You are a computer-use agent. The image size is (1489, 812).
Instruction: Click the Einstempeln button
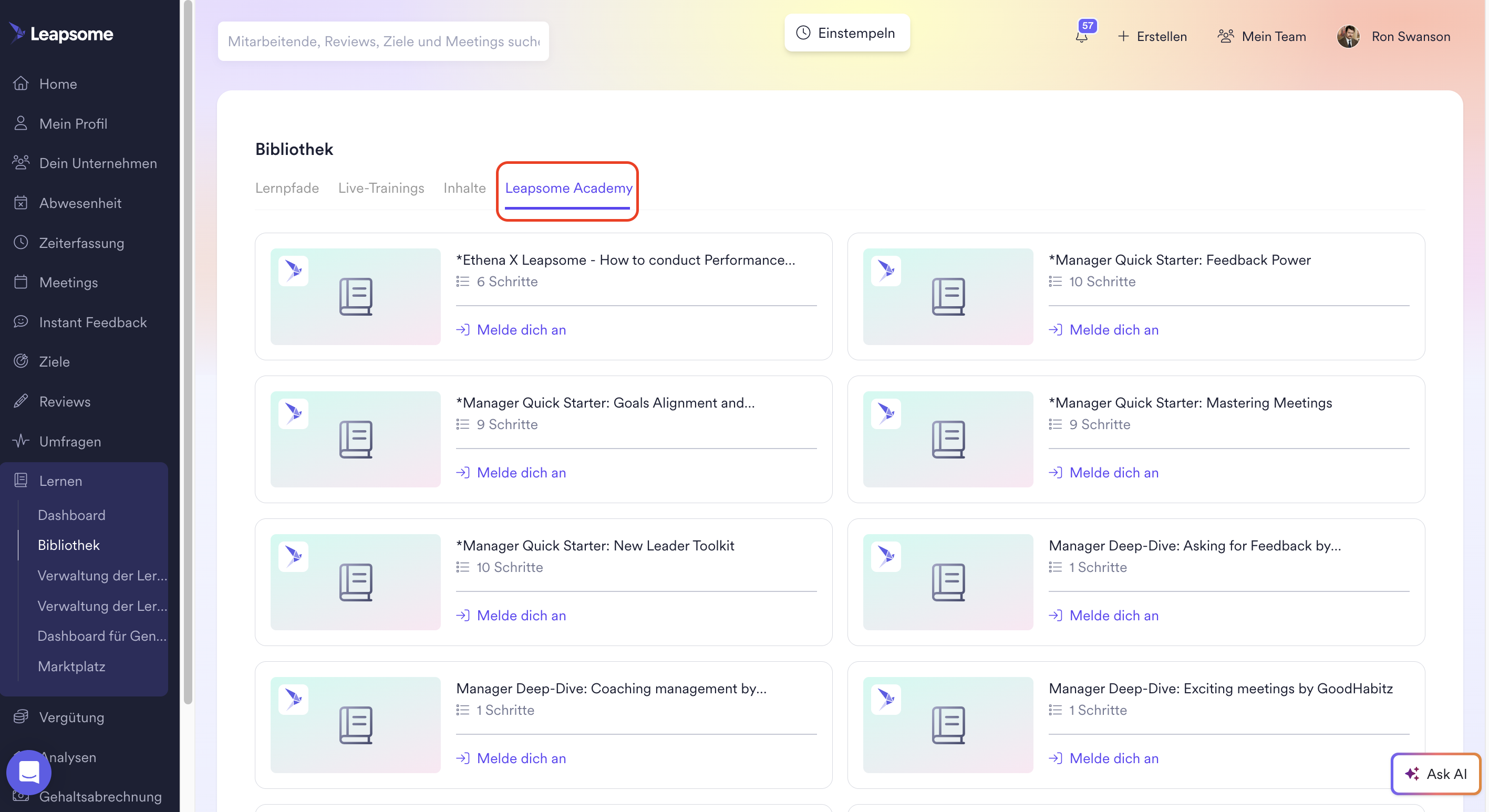tap(847, 33)
